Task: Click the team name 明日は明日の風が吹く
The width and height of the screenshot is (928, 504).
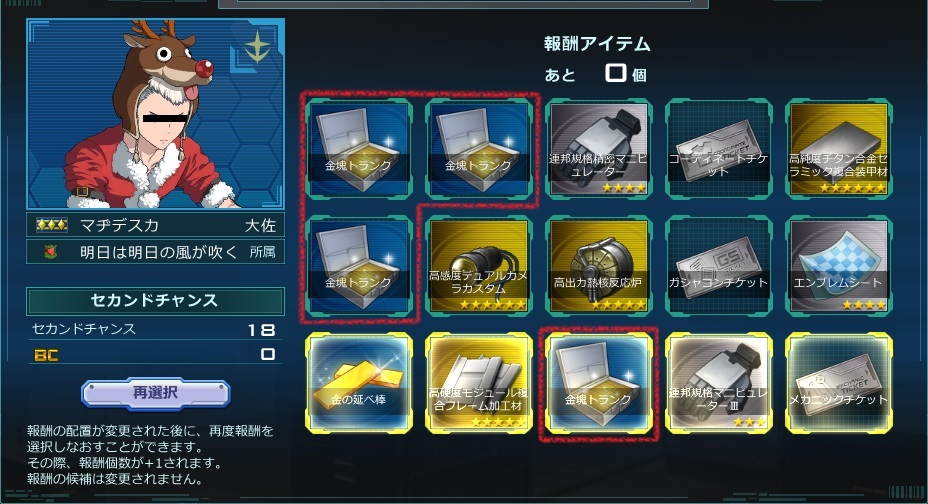Action: (x=159, y=253)
